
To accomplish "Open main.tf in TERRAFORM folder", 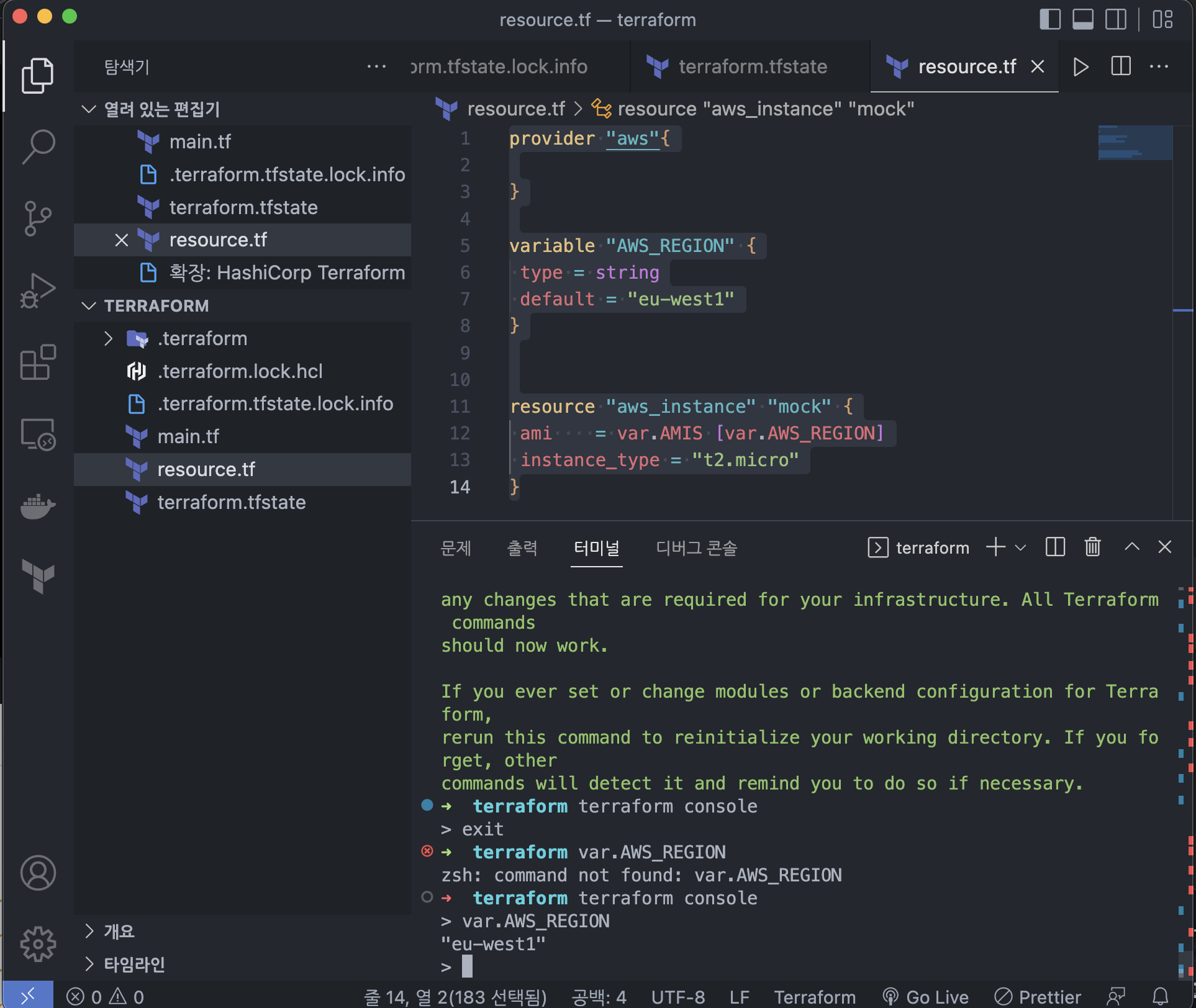I will coord(242,437).
